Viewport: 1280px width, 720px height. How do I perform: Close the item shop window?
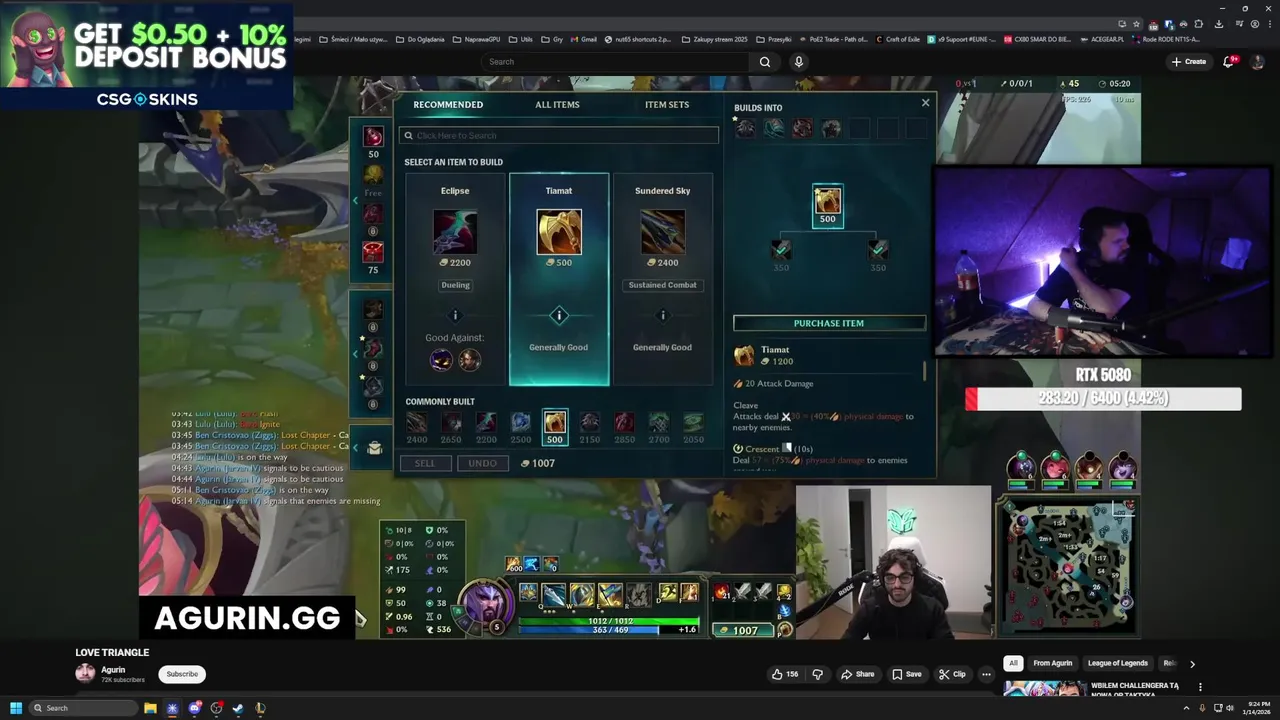tap(925, 103)
